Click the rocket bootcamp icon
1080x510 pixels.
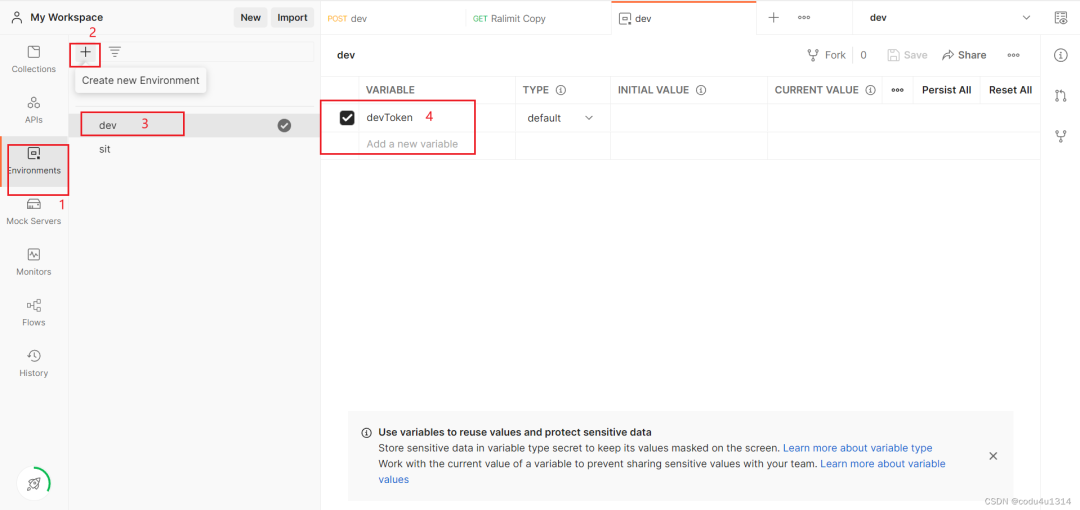(x=34, y=484)
